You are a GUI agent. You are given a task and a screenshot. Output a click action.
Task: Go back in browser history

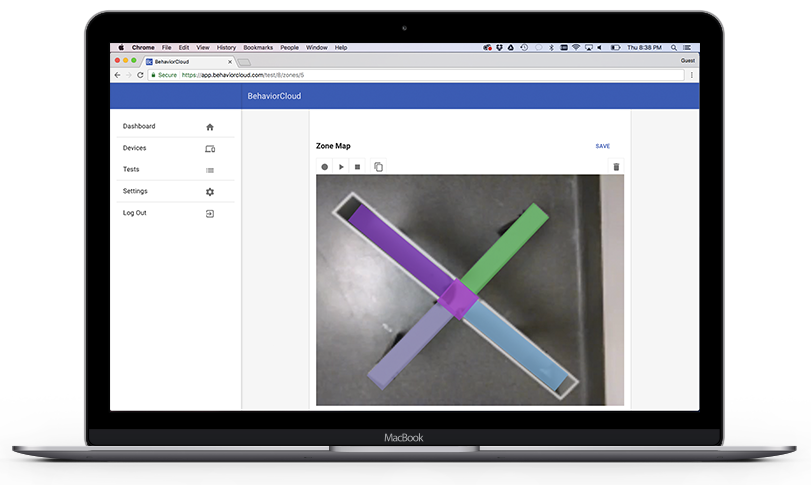(x=117, y=75)
